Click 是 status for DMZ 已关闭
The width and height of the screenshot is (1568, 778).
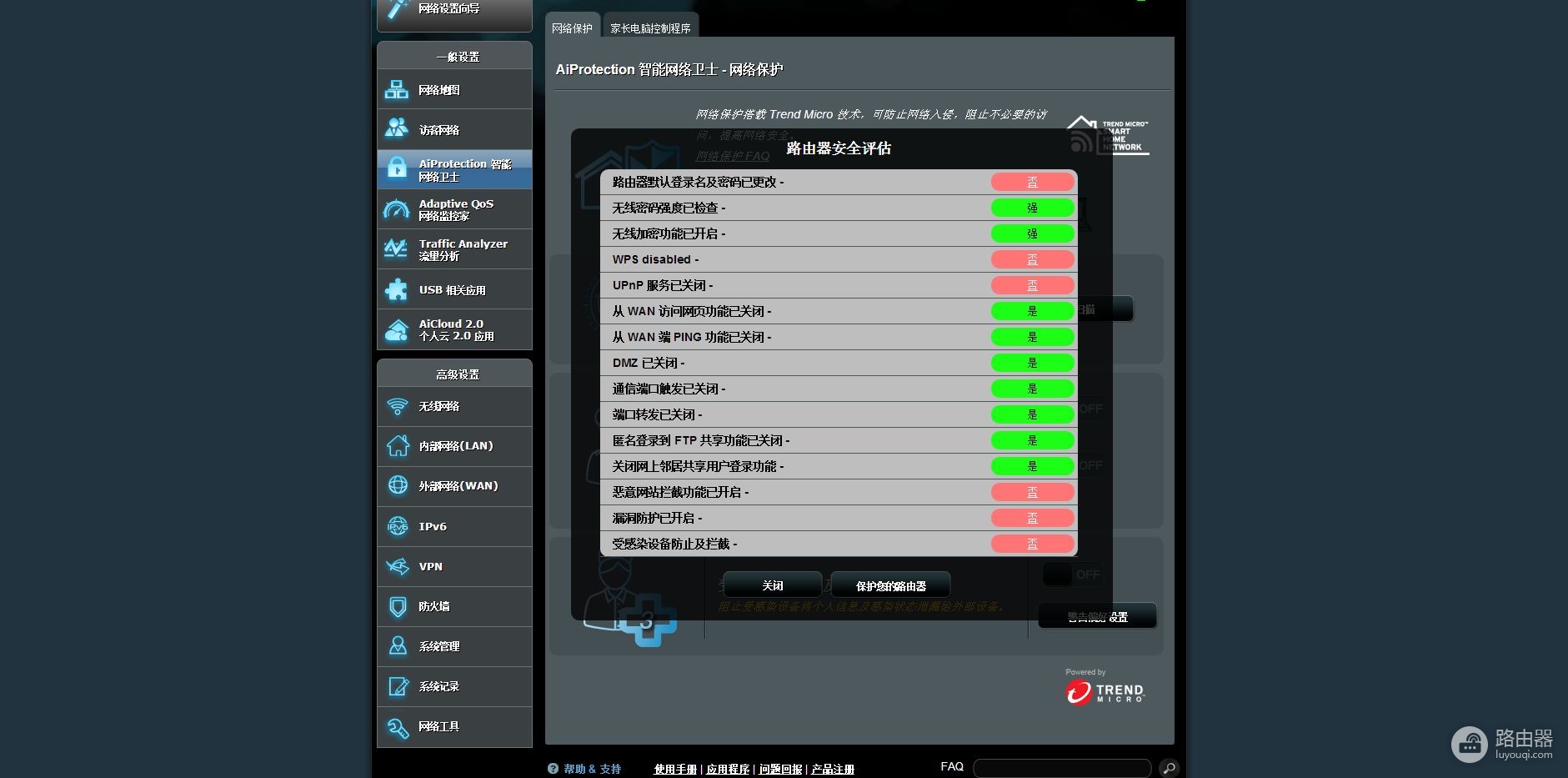pos(1032,363)
